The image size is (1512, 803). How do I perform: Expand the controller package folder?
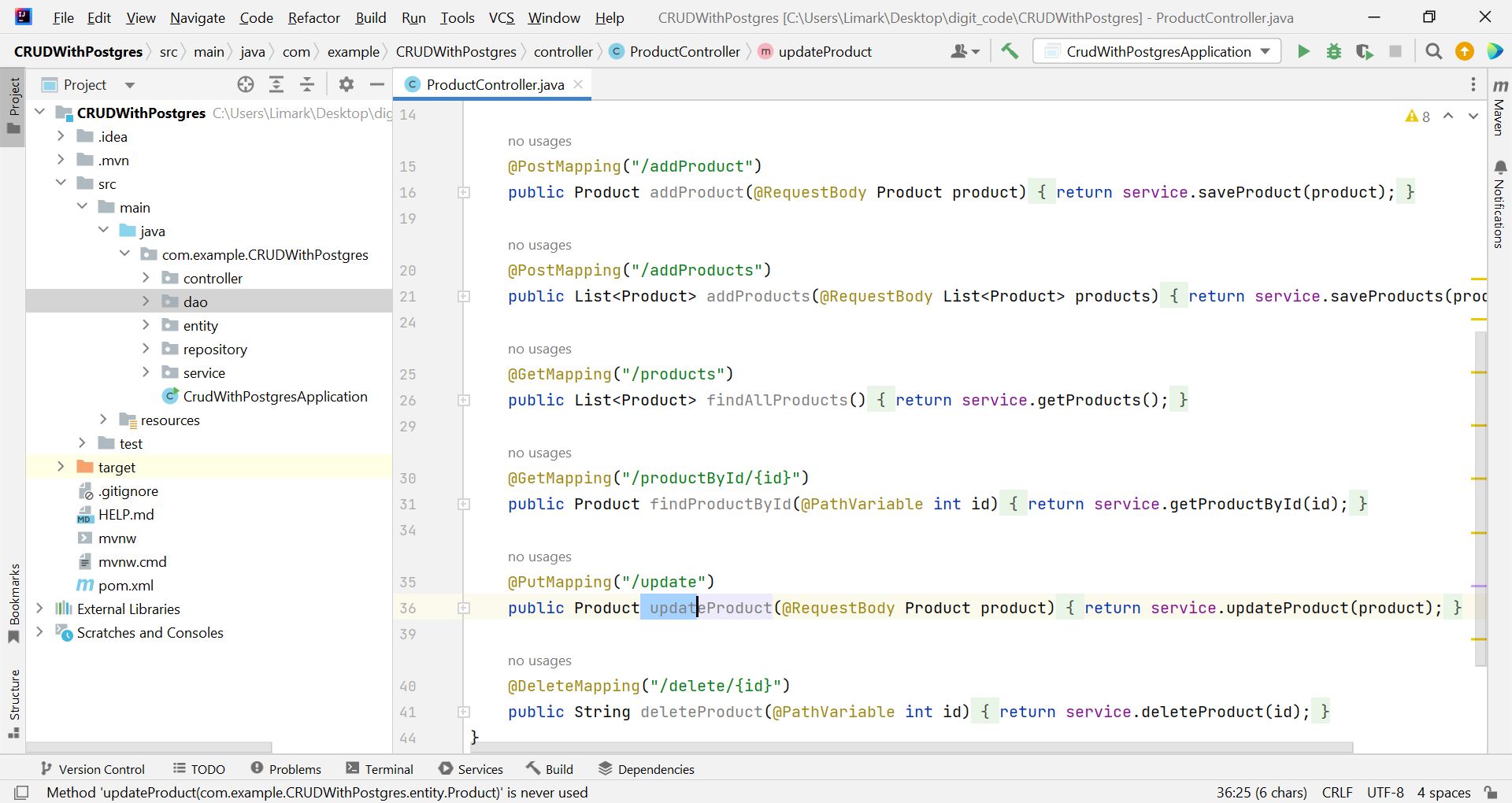[146, 278]
